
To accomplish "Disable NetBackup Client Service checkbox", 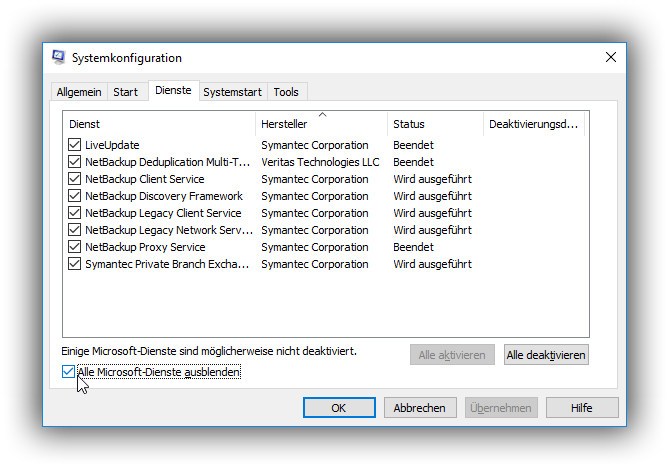I will click(x=74, y=179).
